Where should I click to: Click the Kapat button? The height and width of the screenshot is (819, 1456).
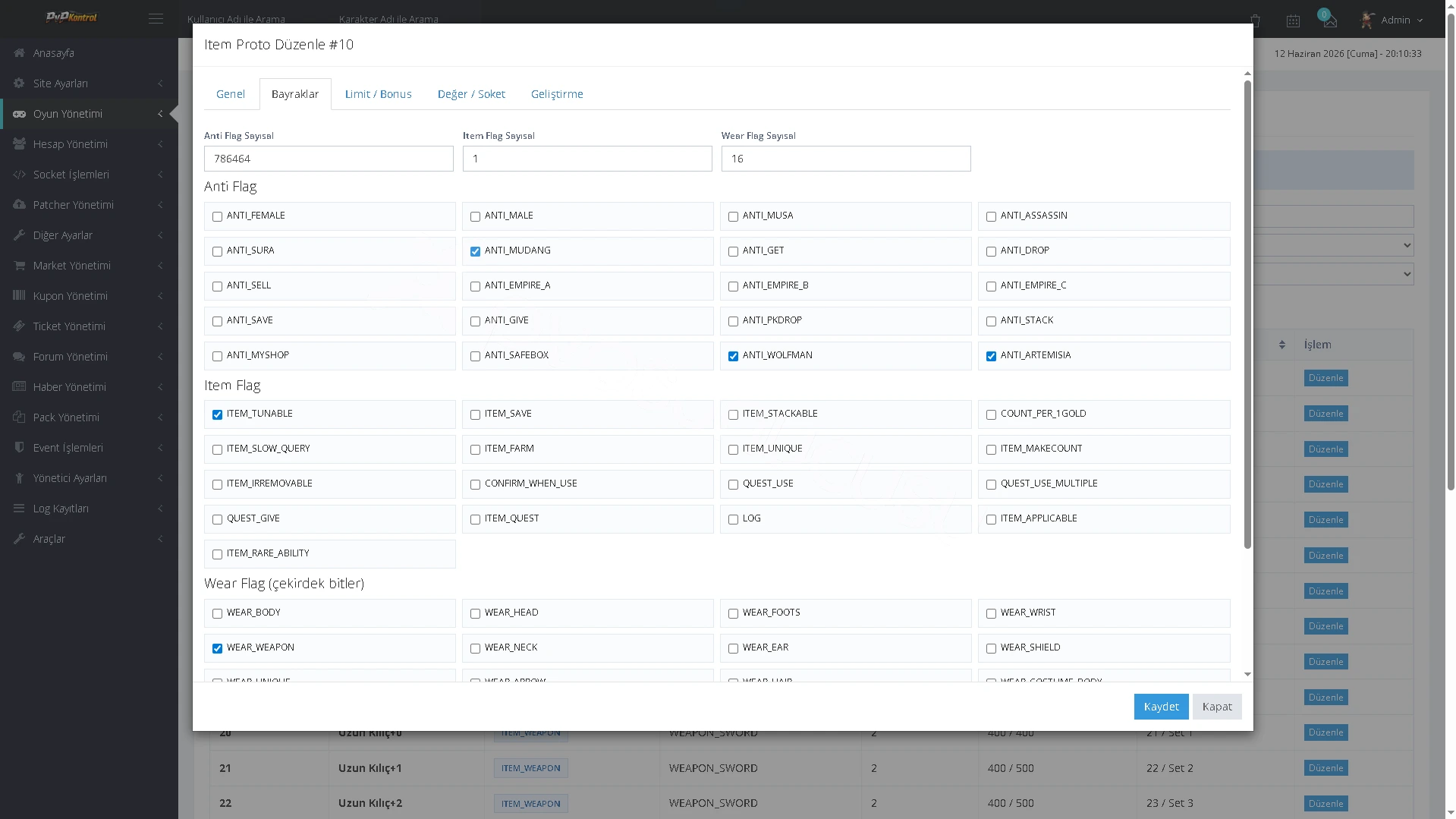(1217, 707)
